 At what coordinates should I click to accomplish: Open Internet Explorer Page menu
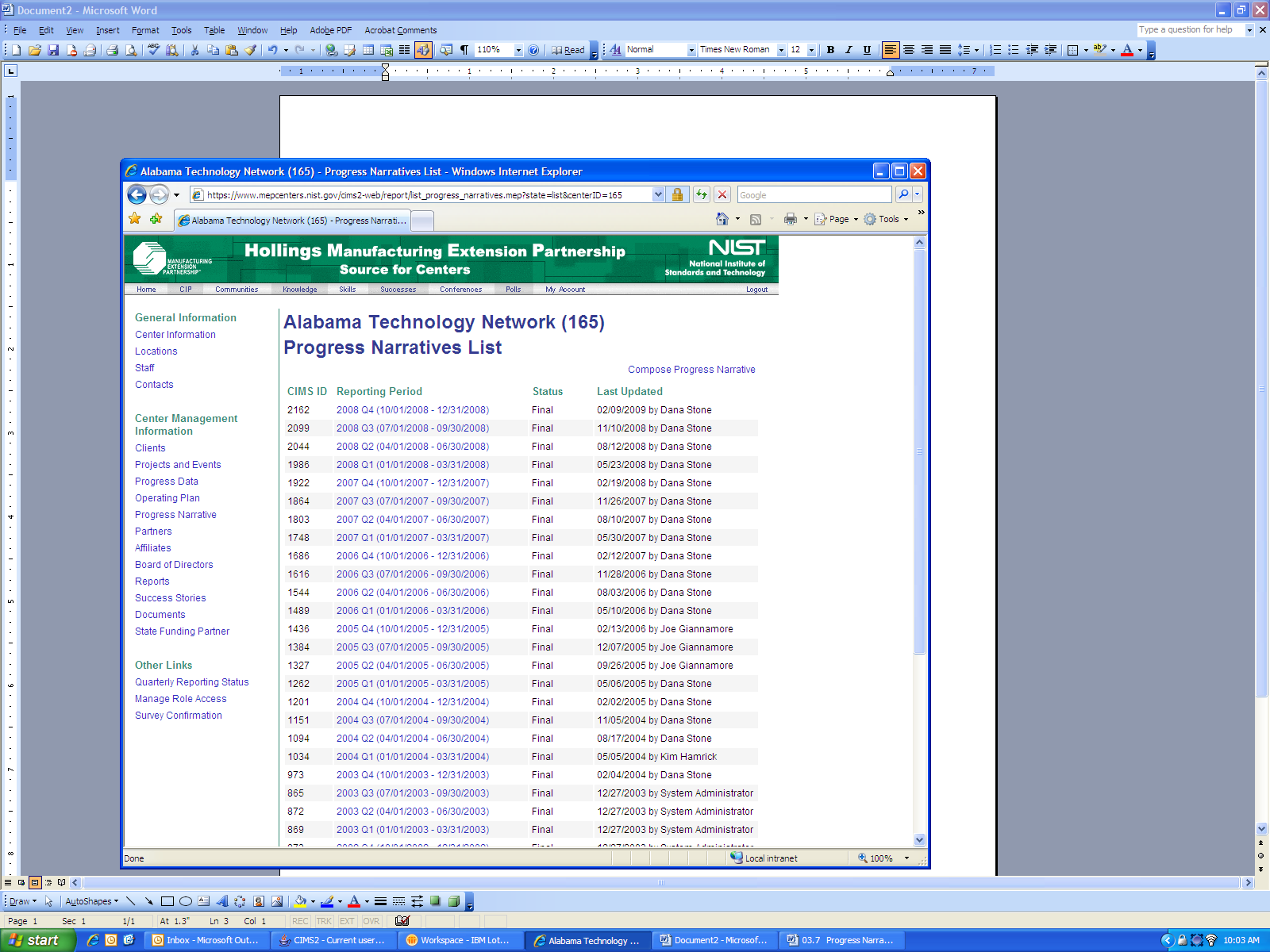pos(836,219)
